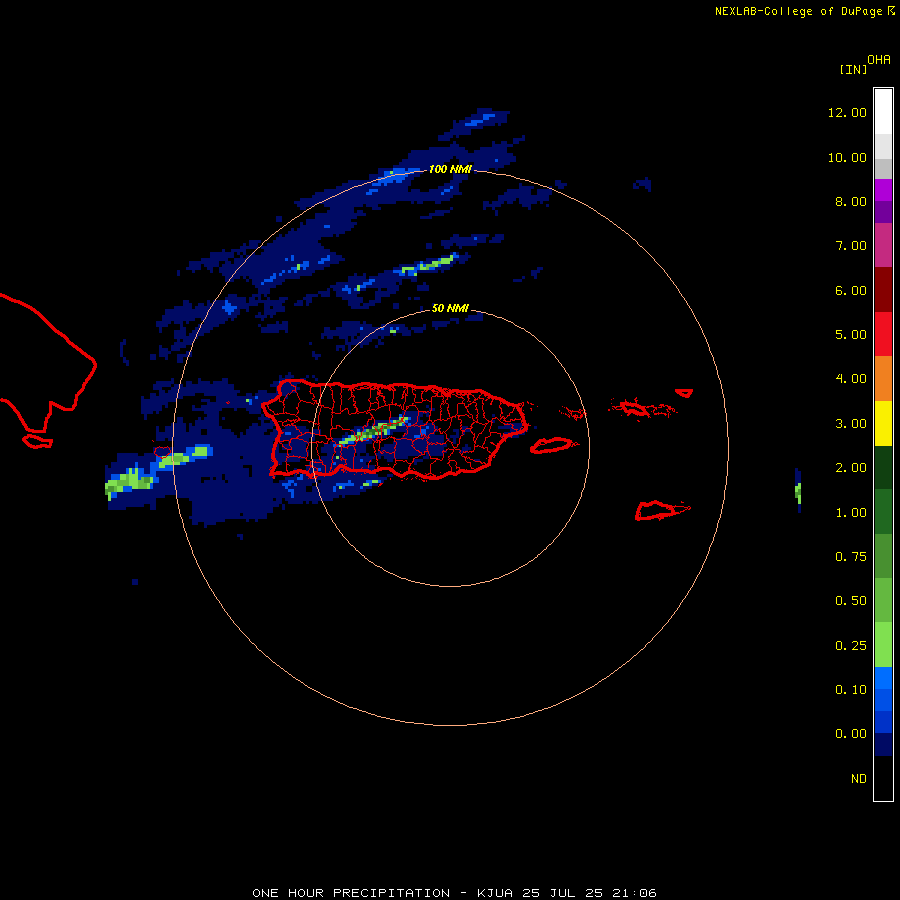
Task: Click Vieques island outline east of Puerto Rico
Action: point(552,445)
